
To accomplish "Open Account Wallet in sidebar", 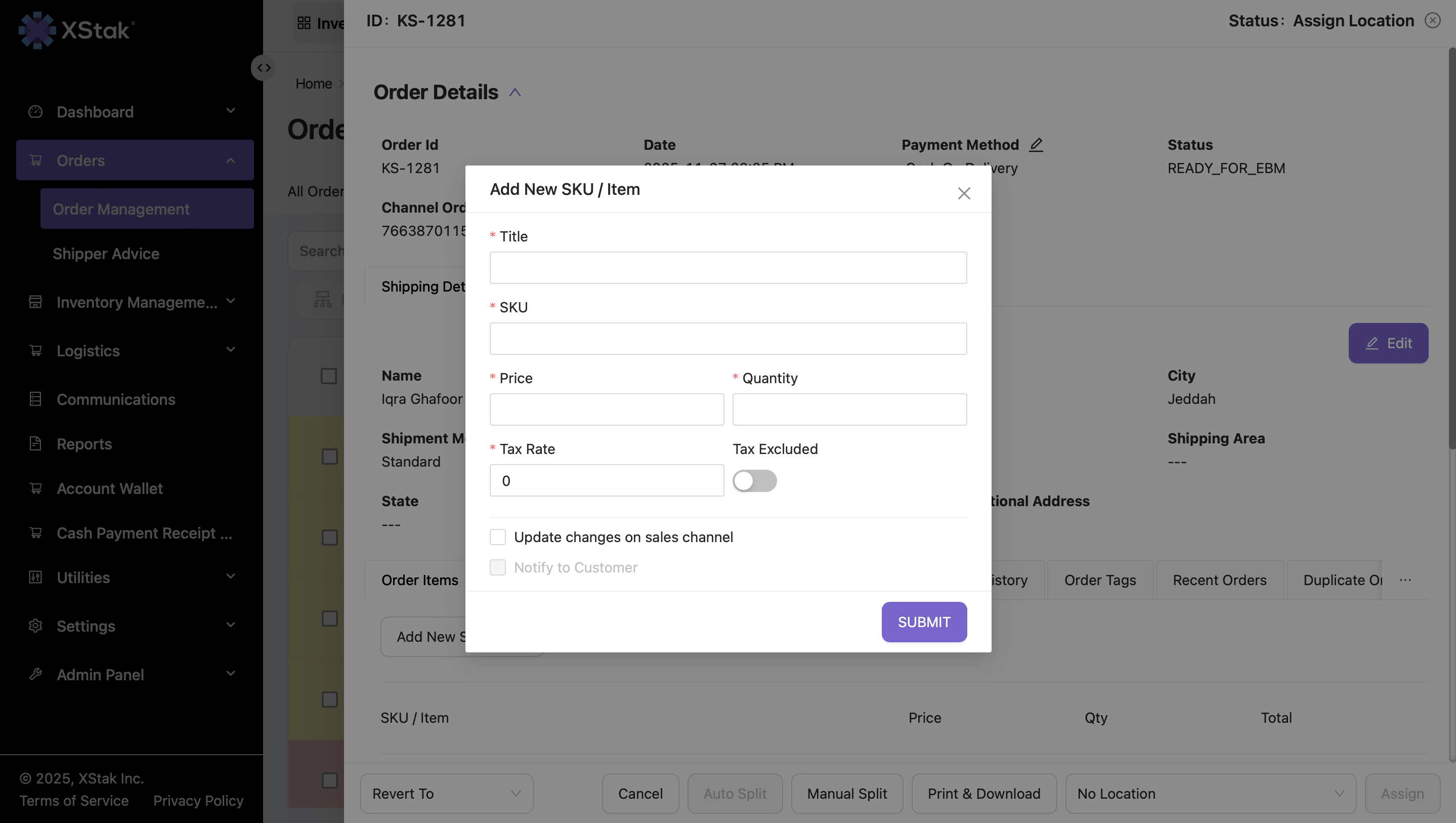I will [x=110, y=488].
